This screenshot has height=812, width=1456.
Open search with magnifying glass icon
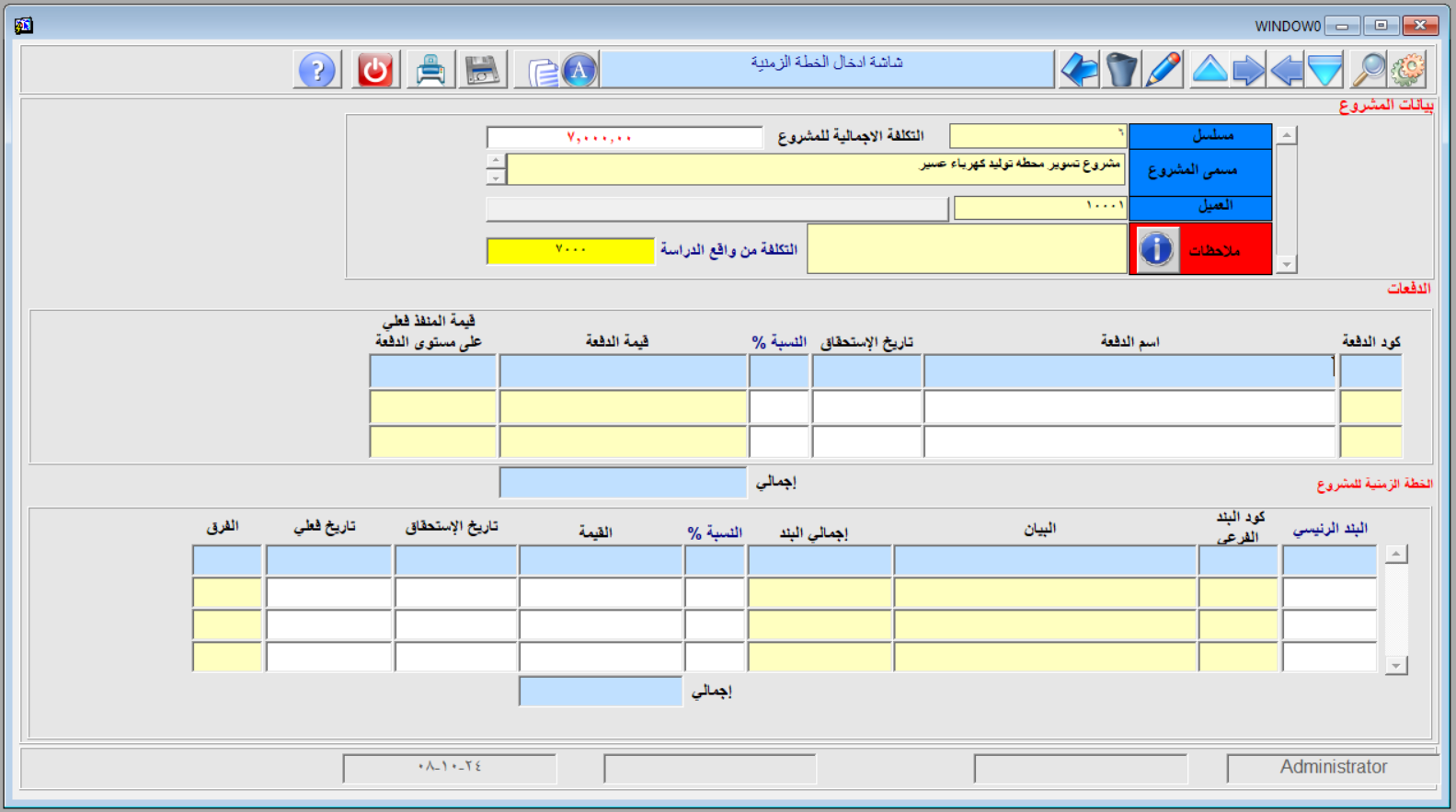click(1369, 70)
